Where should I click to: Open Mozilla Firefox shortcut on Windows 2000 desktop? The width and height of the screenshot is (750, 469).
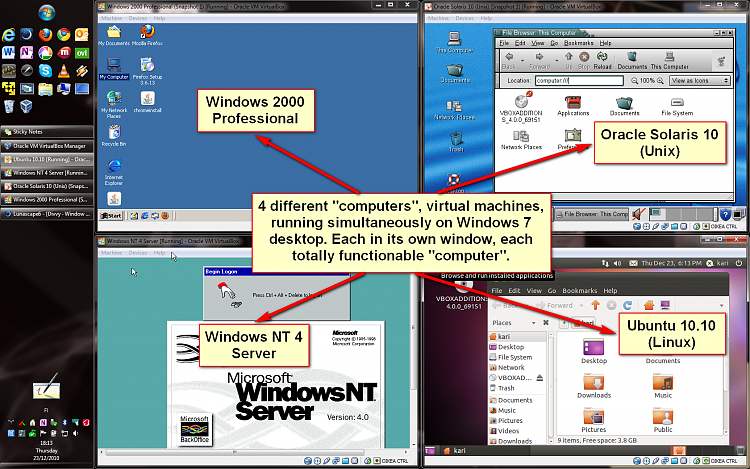click(147, 35)
